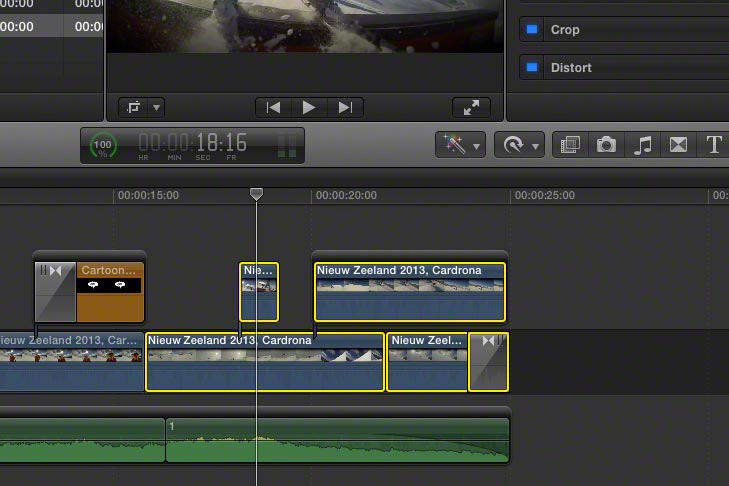Start playback with the Play button
Image resolution: width=729 pixels, height=486 pixels.
(309, 108)
